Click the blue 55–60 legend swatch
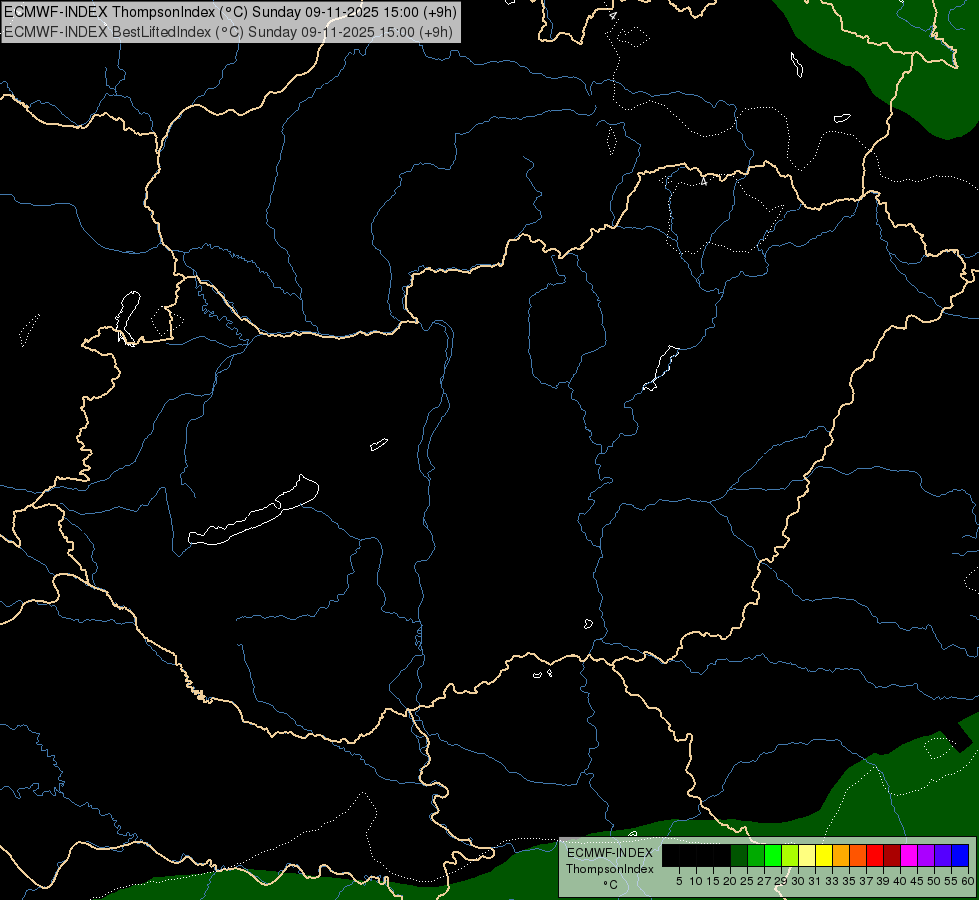The image size is (979, 900). pyautogui.click(x=960, y=855)
